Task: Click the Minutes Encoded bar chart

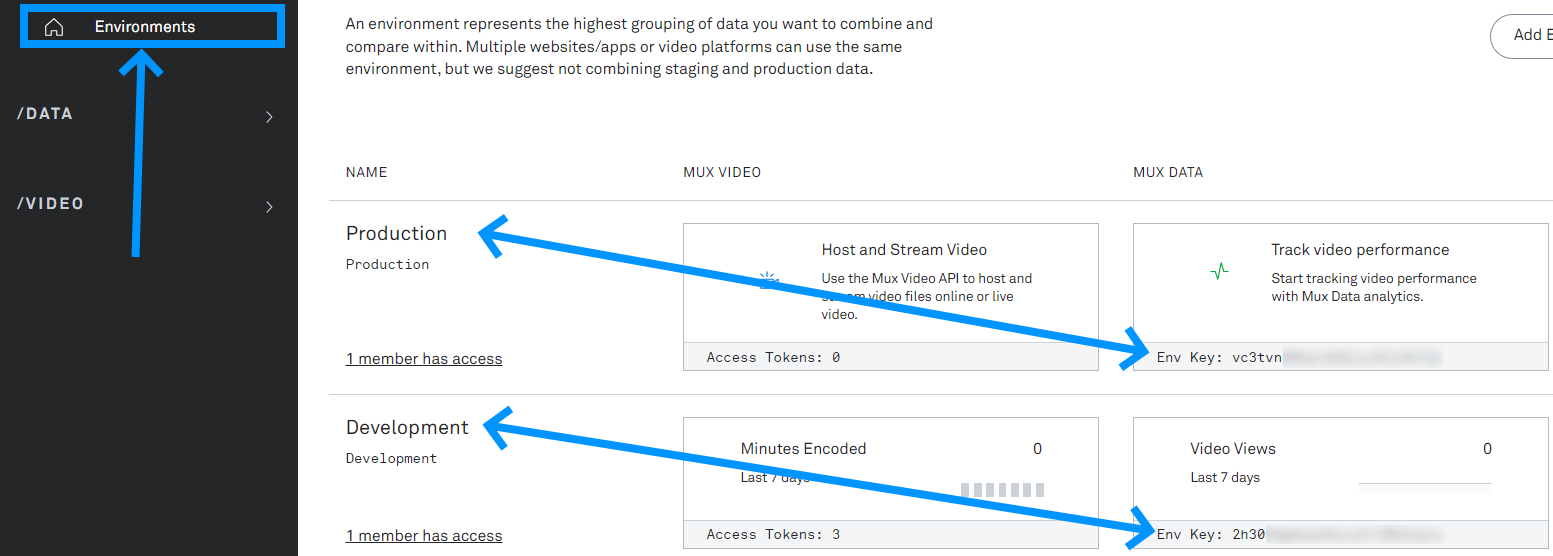Action: pos(1002,490)
